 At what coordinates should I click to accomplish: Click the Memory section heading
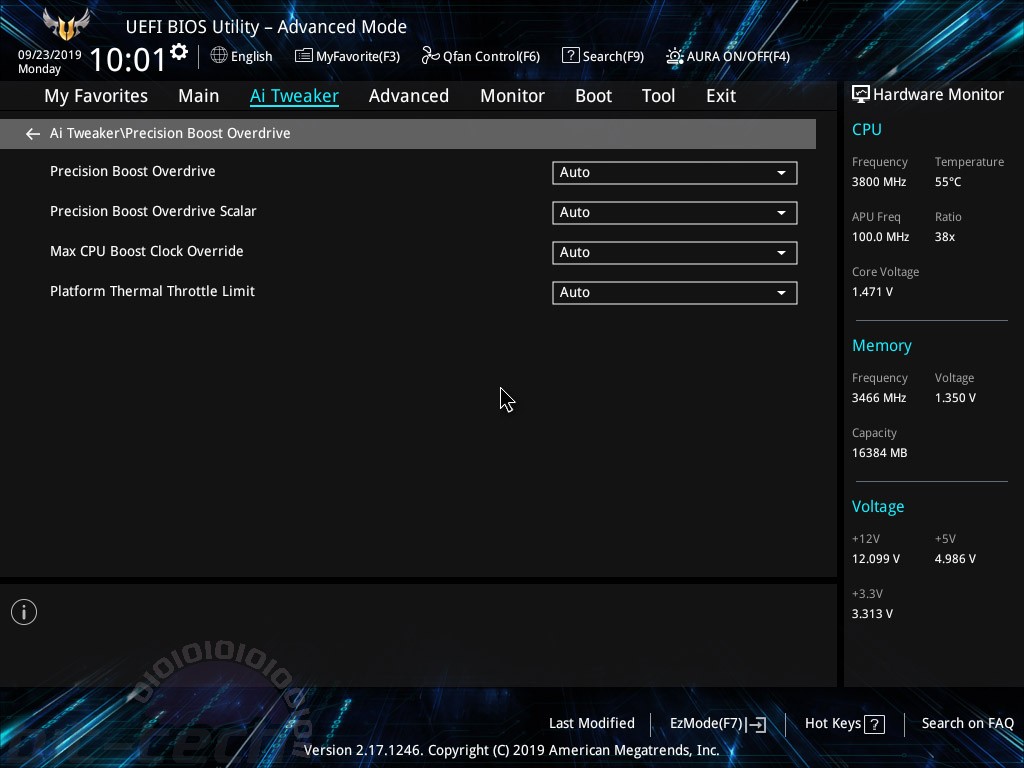pyautogui.click(x=882, y=346)
